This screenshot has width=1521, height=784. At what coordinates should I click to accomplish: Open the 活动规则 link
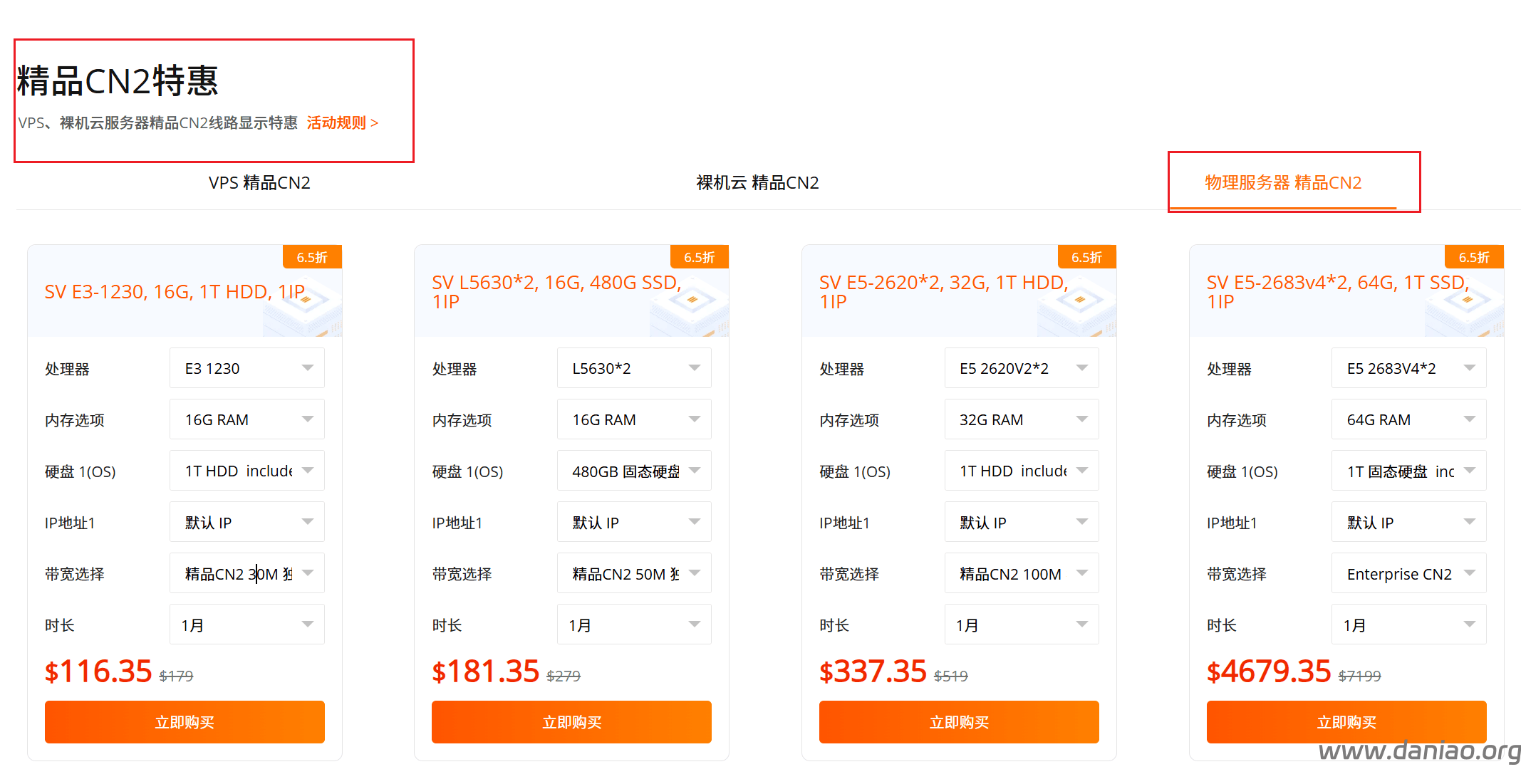[x=342, y=123]
